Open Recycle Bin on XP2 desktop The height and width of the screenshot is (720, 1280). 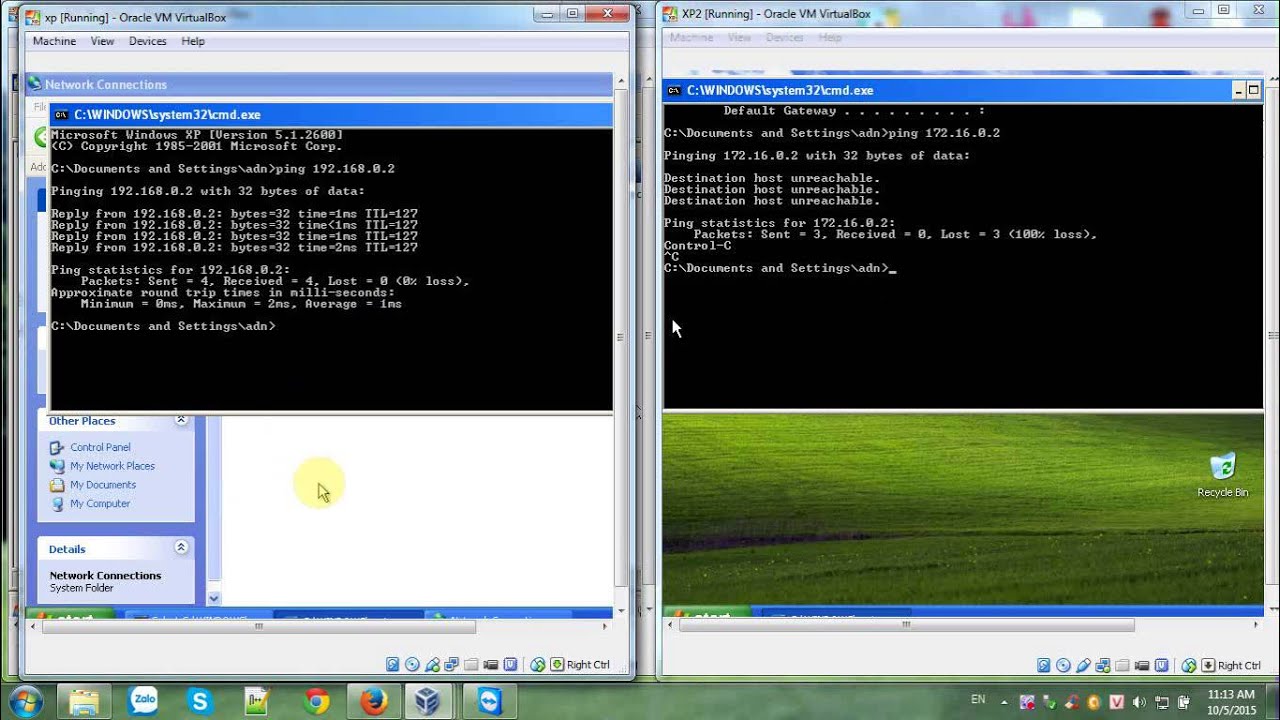point(1222,475)
